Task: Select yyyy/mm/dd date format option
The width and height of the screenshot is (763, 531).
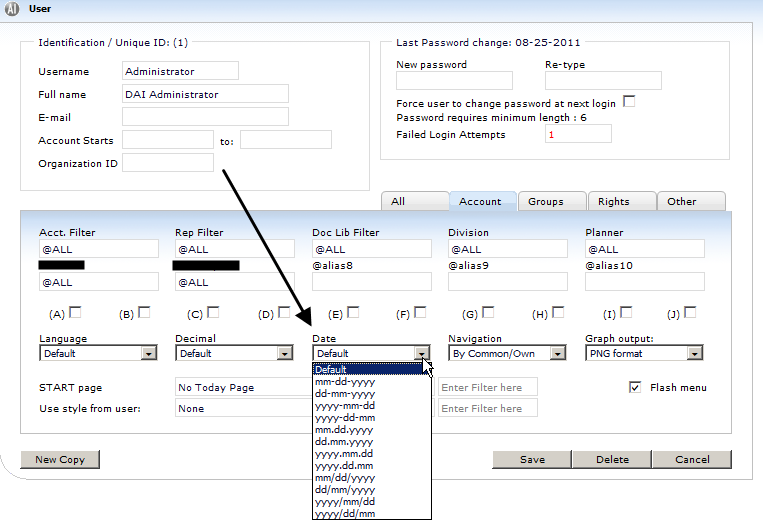Action: coord(345,502)
